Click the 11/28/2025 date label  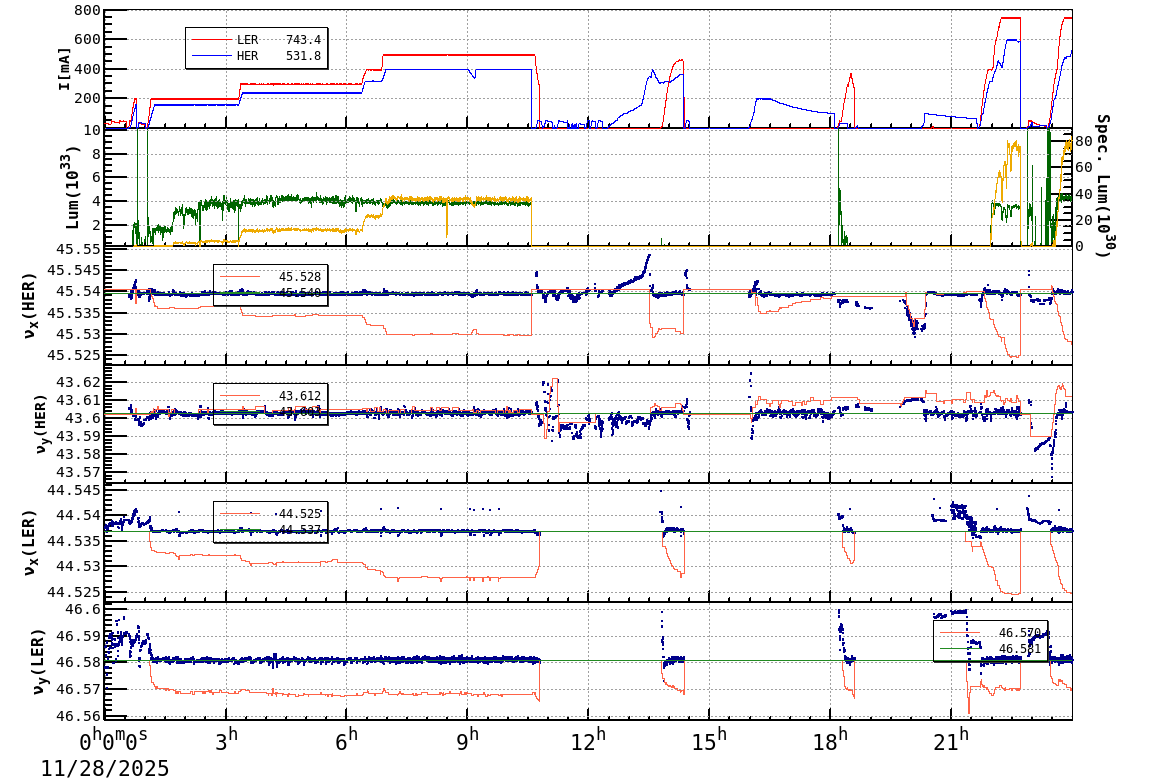(105, 767)
